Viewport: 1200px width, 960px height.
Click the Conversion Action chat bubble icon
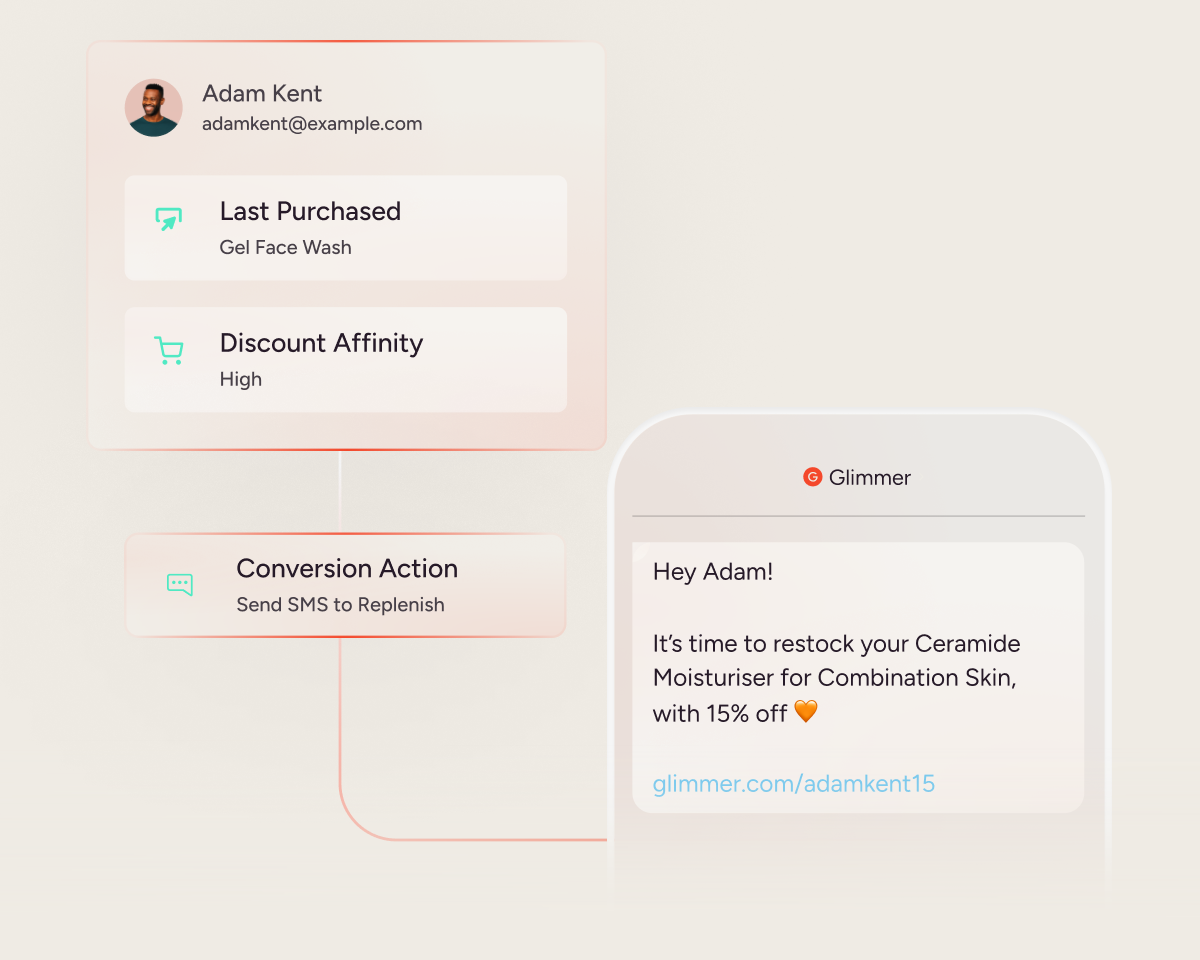click(x=180, y=585)
